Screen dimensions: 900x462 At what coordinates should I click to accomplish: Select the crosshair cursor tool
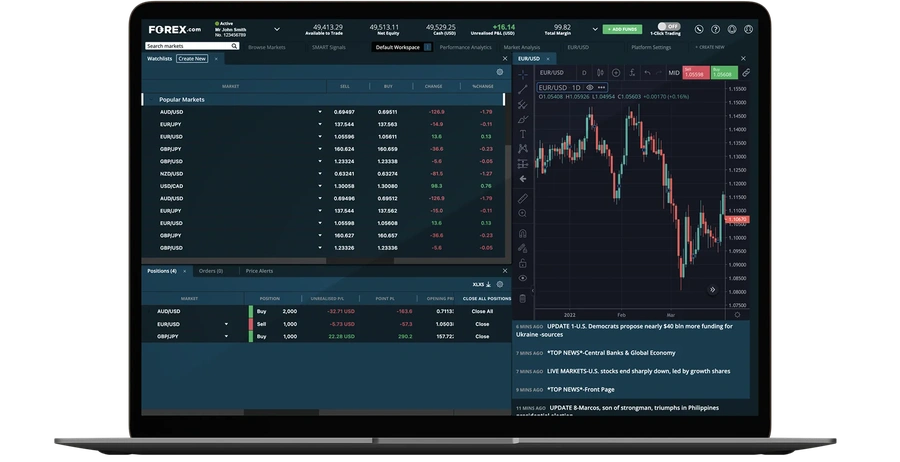point(522,75)
